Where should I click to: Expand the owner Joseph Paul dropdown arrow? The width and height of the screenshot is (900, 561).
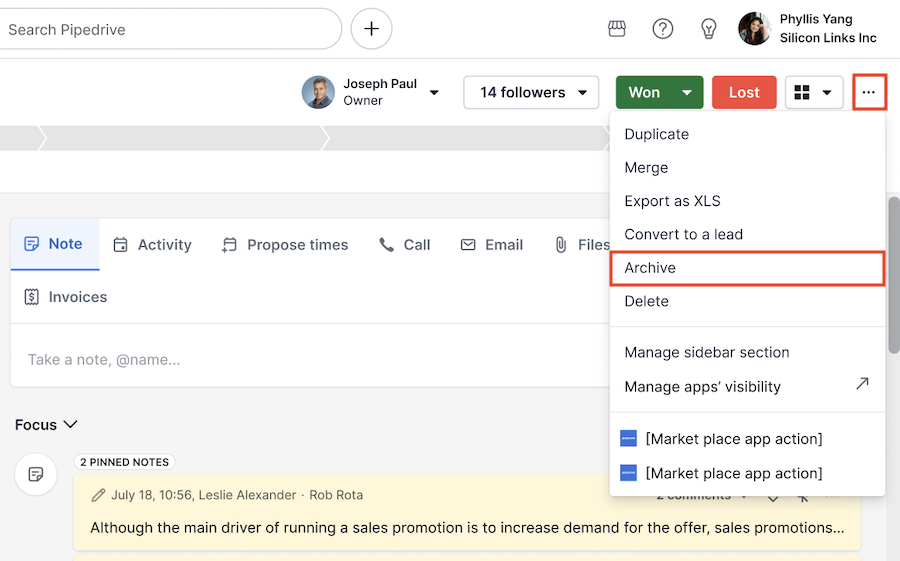(435, 92)
